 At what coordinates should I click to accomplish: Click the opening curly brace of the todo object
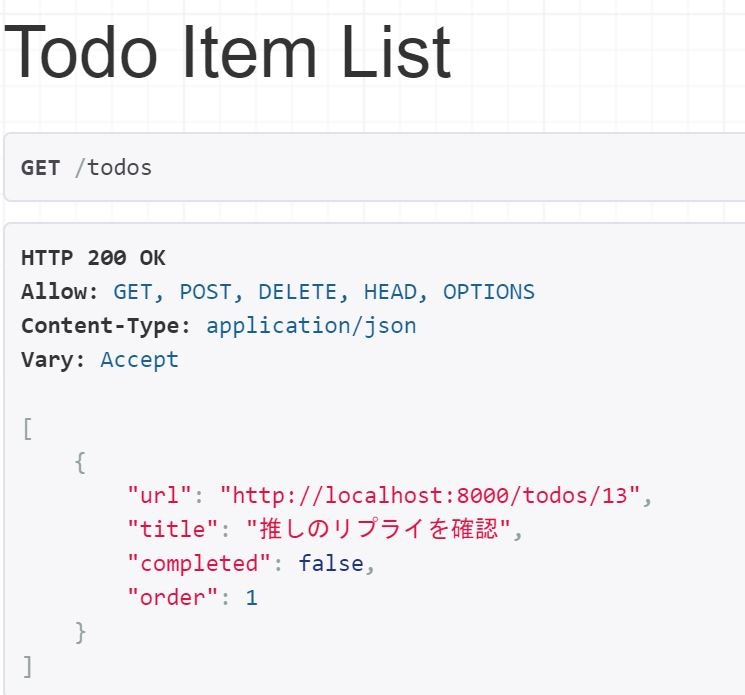(x=80, y=463)
